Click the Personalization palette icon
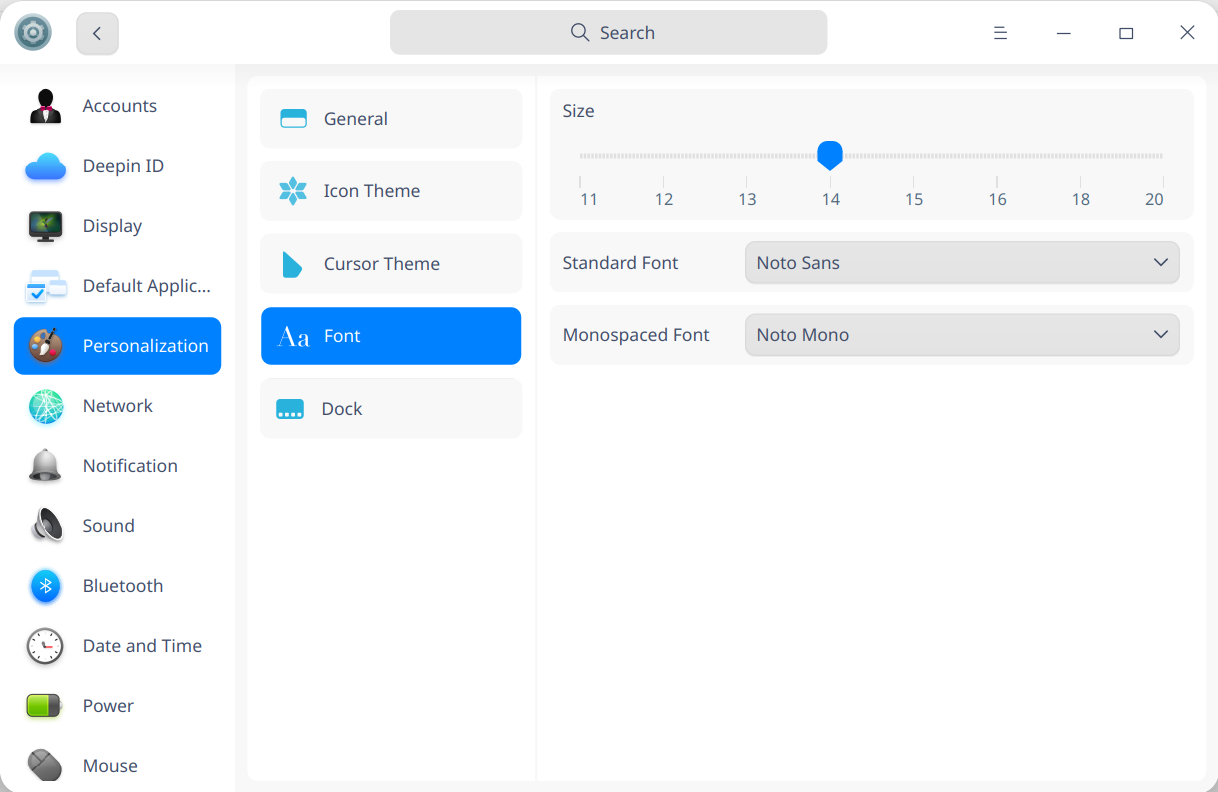 tap(46, 346)
